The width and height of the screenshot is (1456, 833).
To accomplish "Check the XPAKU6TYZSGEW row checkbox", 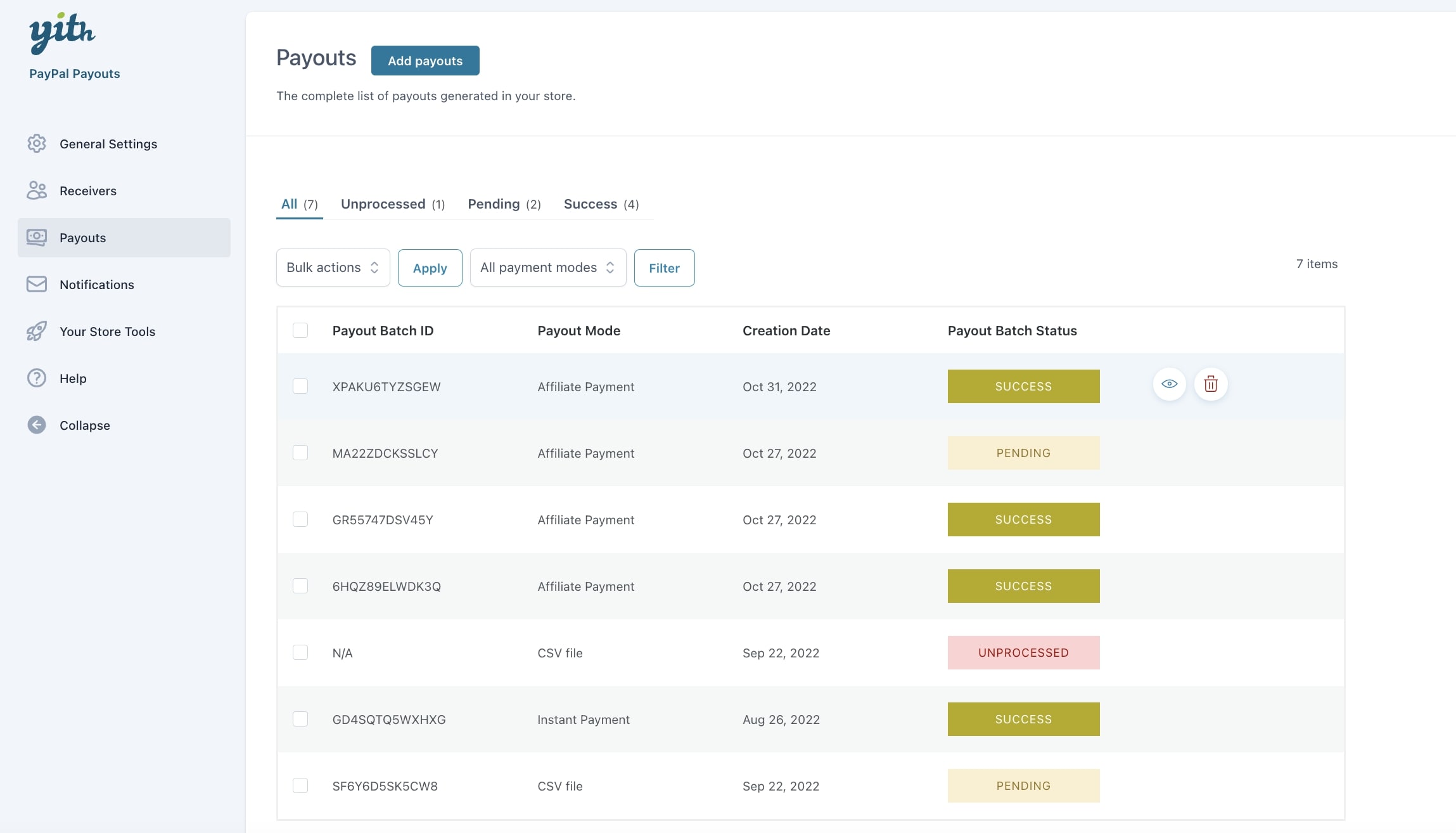I will 300,386.
